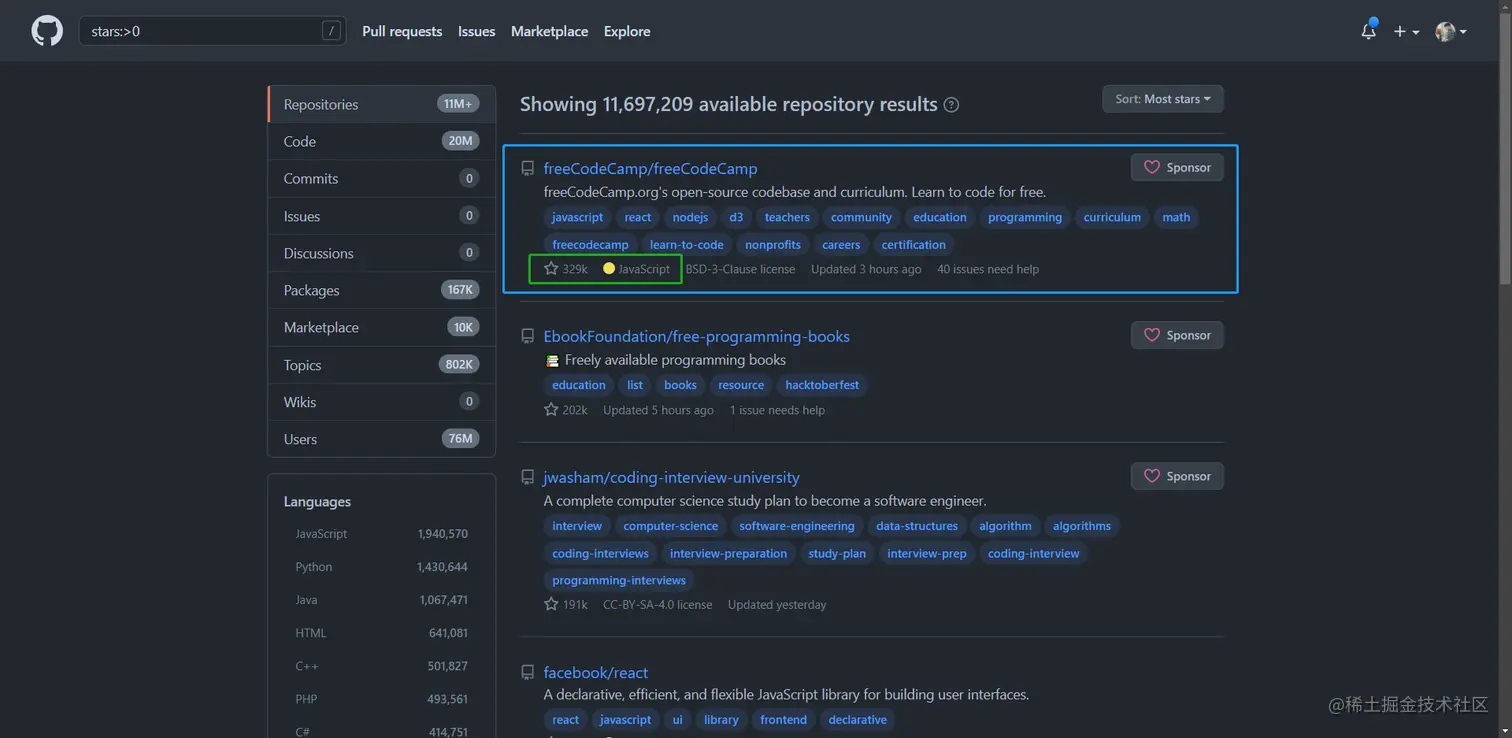Click the declarative topic tag
Image resolution: width=1512 pixels, height=738 pixels.
point(857,720)
